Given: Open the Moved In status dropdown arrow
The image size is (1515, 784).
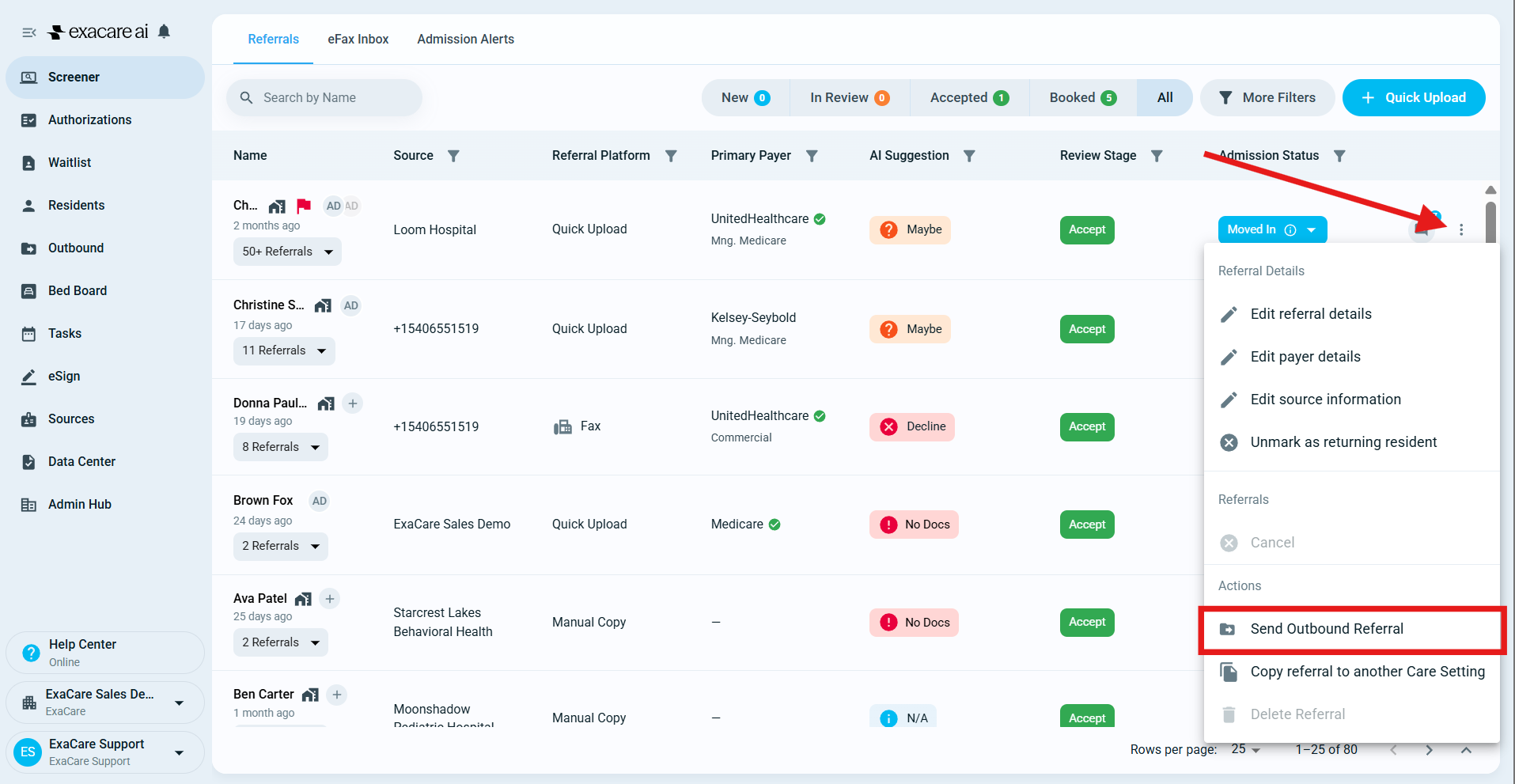Looking at the screenshot, I should (1312, 230).
